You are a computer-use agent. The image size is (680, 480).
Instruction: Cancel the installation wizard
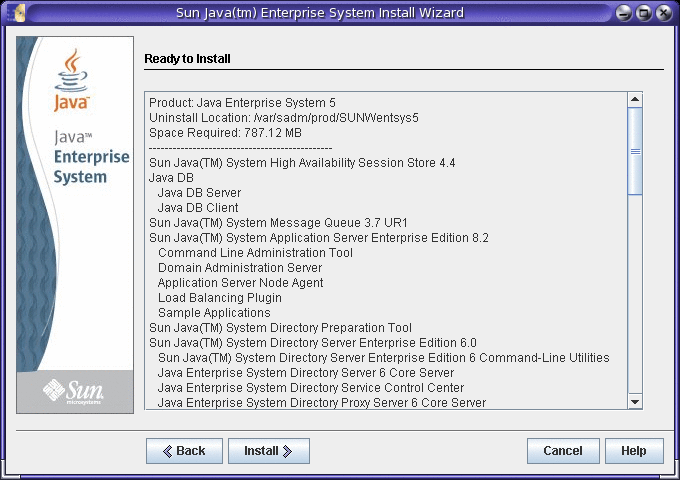(563, 451)
